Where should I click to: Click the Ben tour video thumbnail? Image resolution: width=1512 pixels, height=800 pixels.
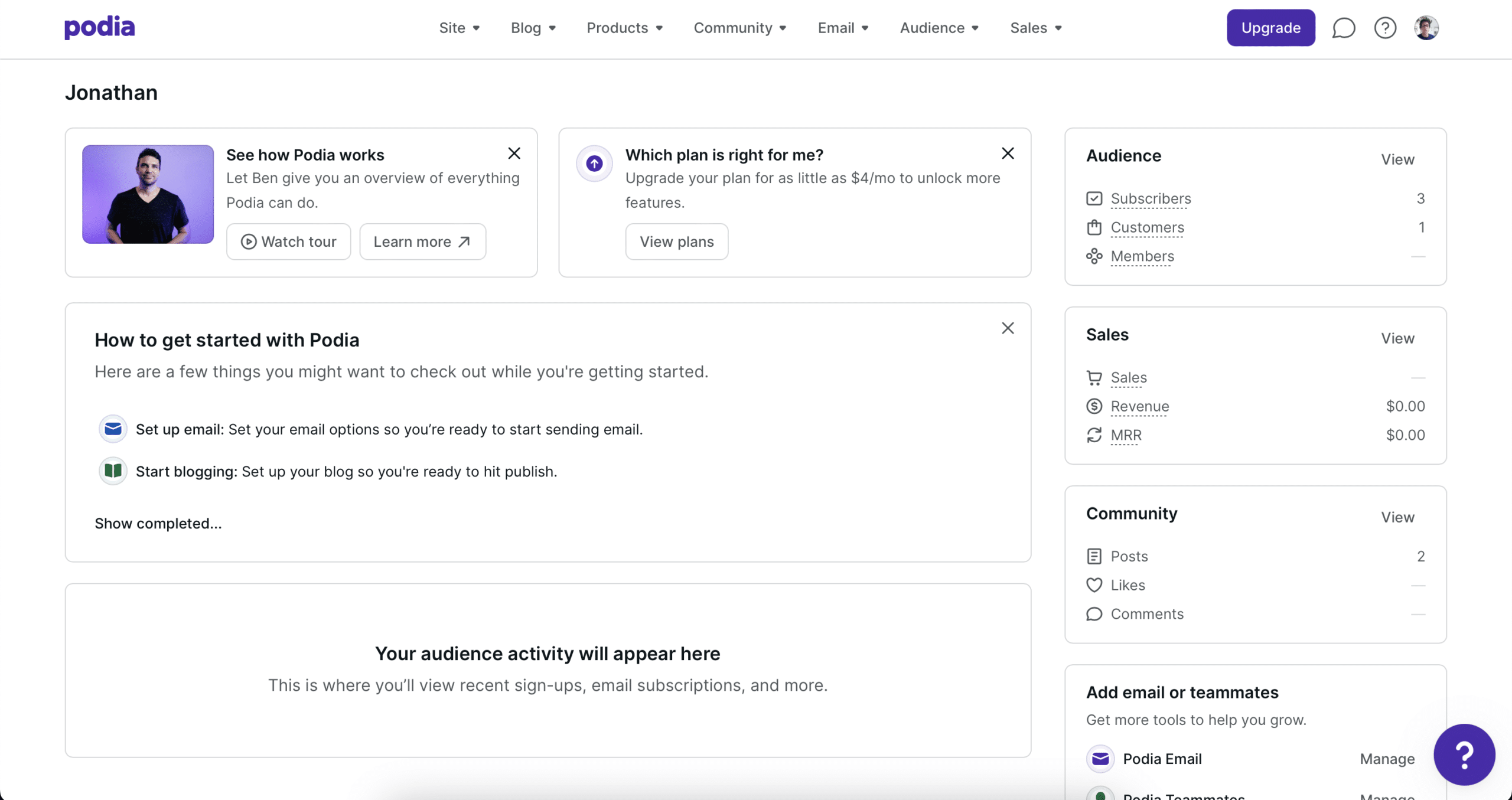[148, 194]
